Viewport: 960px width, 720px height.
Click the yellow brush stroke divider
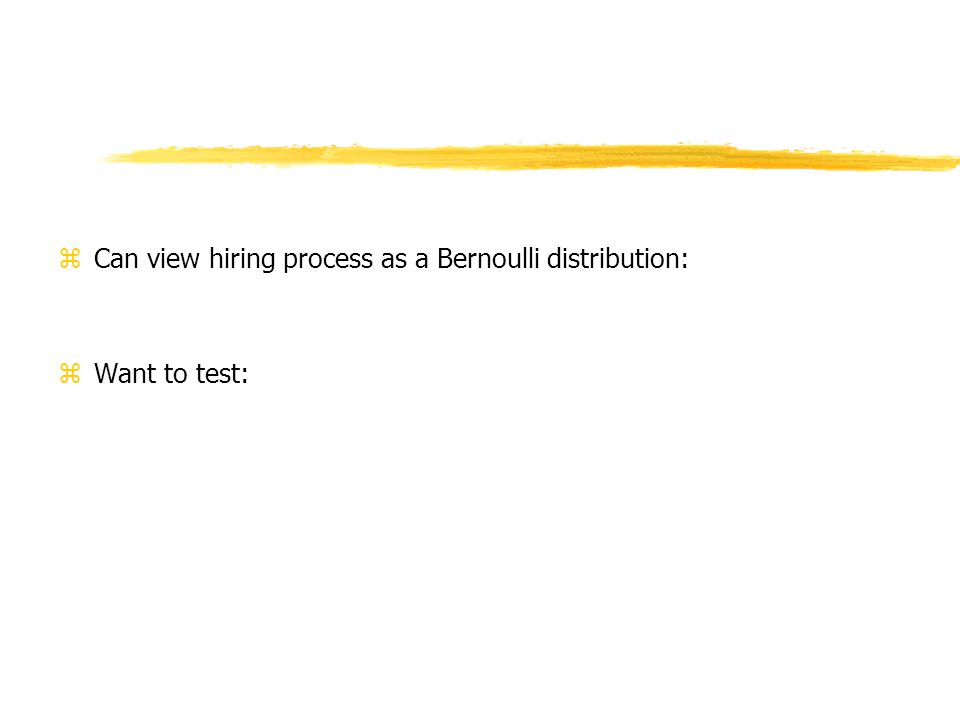click(x=530, y=157)
